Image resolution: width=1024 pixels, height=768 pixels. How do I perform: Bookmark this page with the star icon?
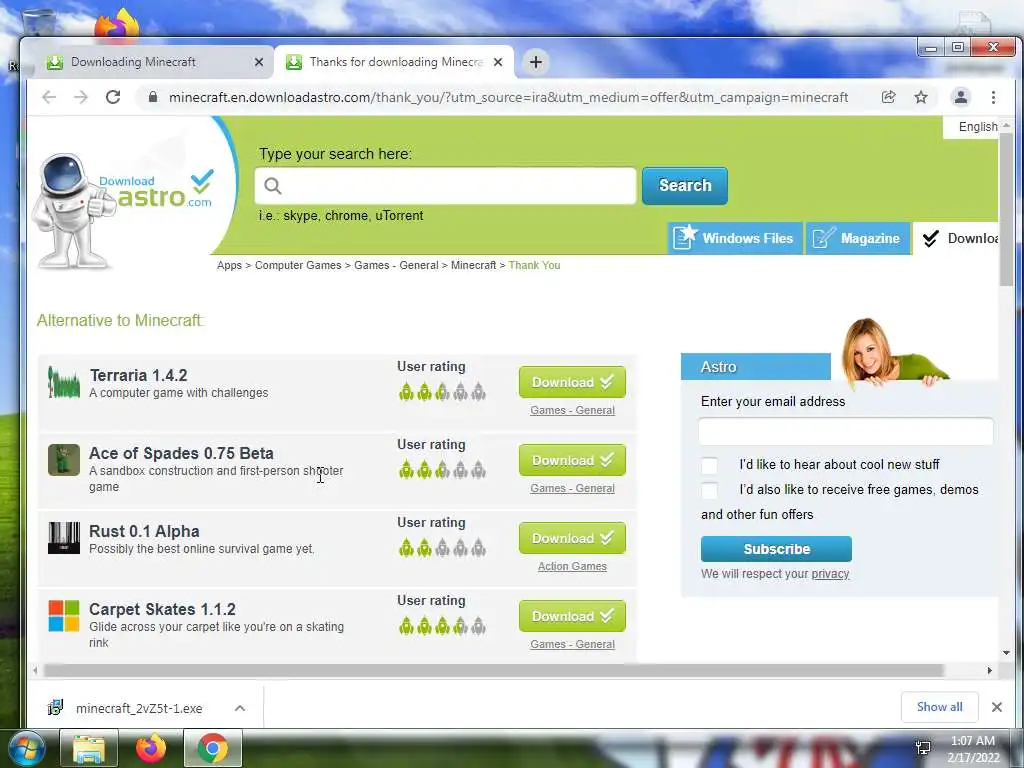tap(921, 97)
